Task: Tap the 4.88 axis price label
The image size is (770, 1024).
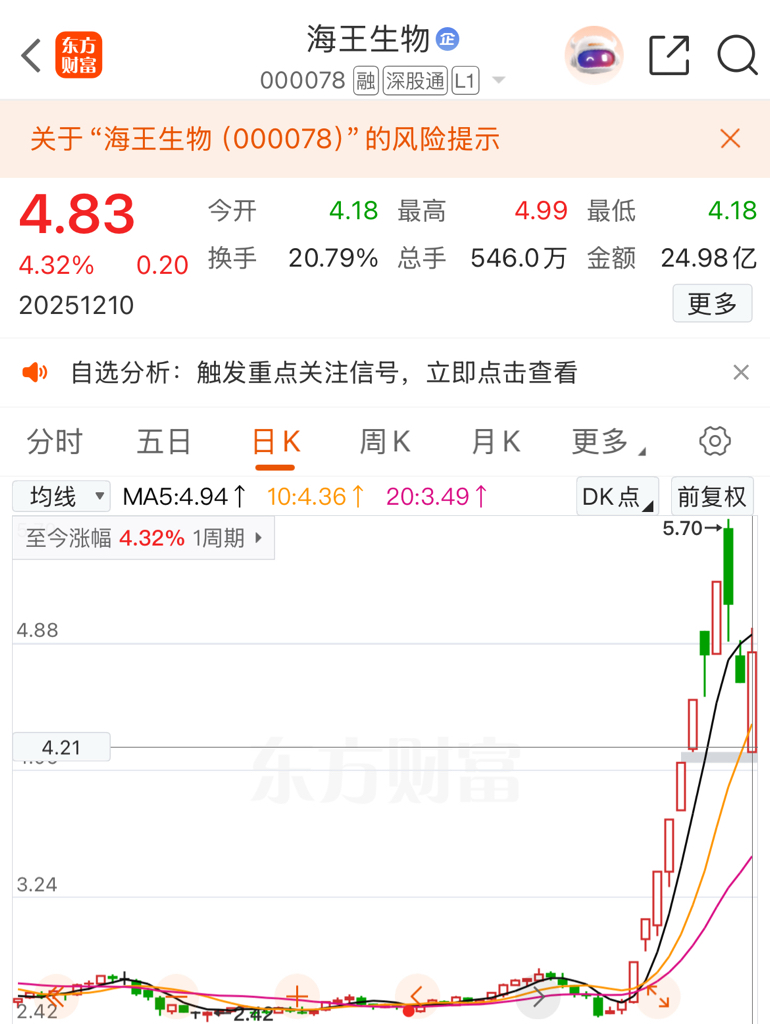Action: [37, 630]
